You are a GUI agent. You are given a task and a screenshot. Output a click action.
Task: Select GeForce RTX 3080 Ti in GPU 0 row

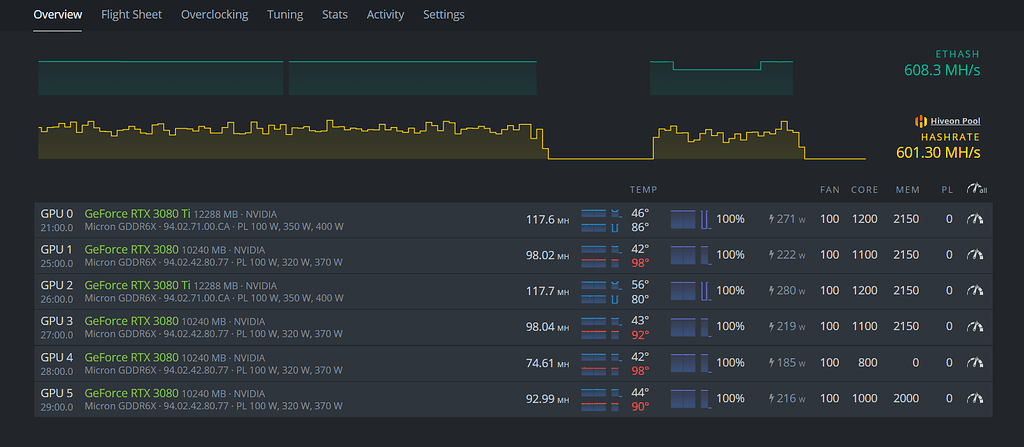coord(137,213)
